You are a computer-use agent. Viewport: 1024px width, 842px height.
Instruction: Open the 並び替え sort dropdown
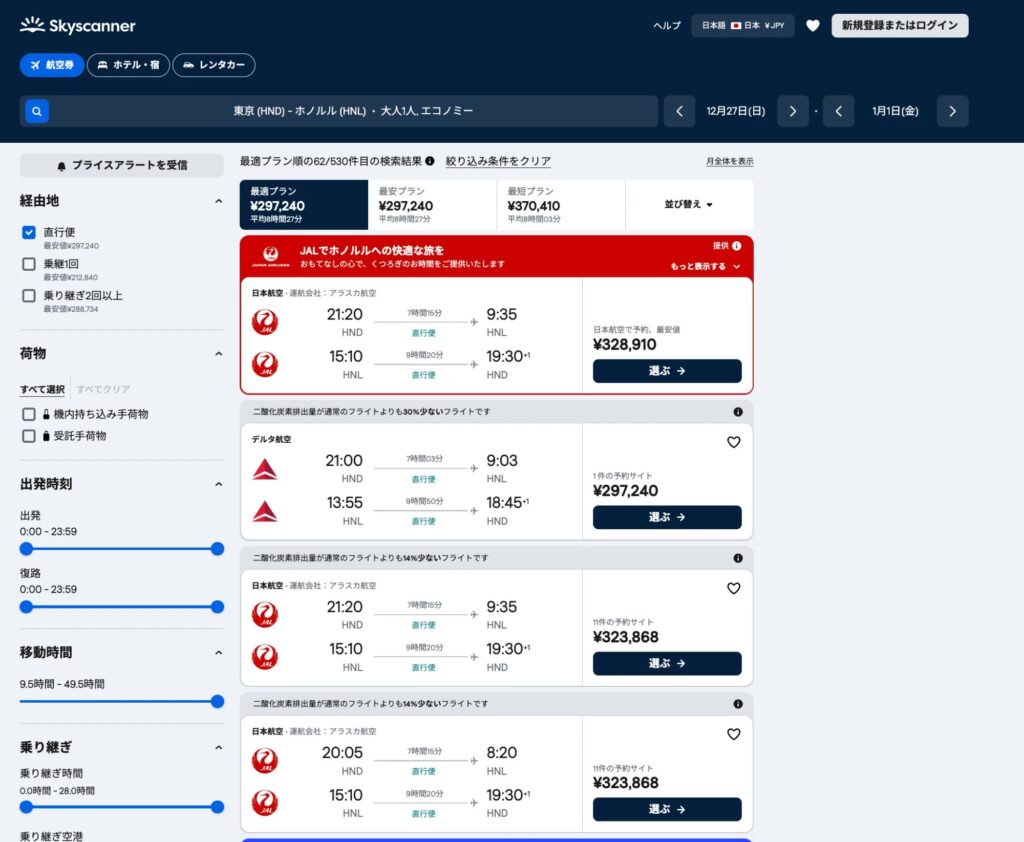click(689, 204)
